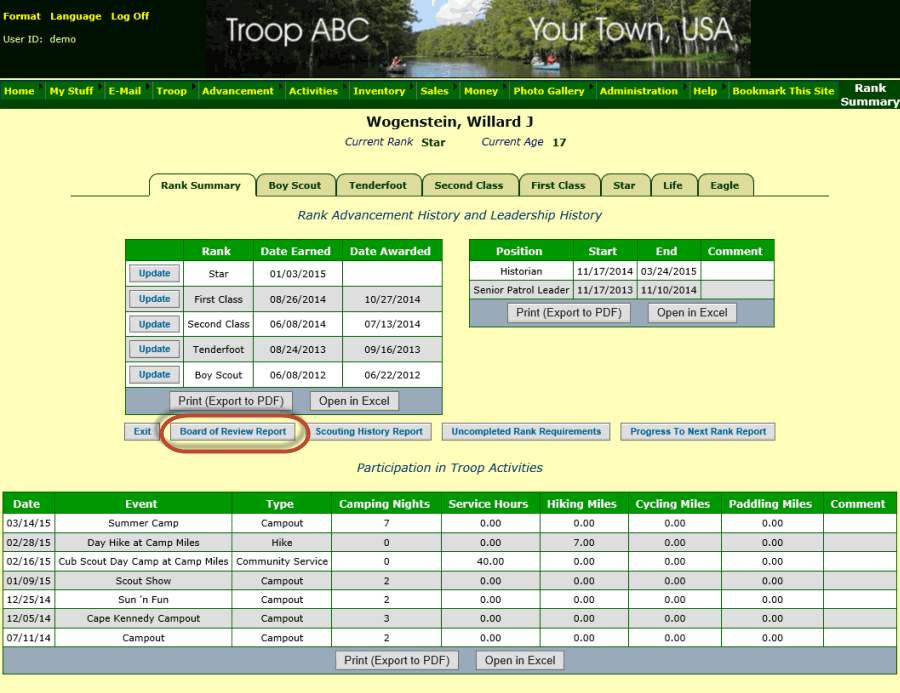Viewport: 900px width, 693px height.
Task: Open the Troop menu
Action: click(x=172, y=91)
